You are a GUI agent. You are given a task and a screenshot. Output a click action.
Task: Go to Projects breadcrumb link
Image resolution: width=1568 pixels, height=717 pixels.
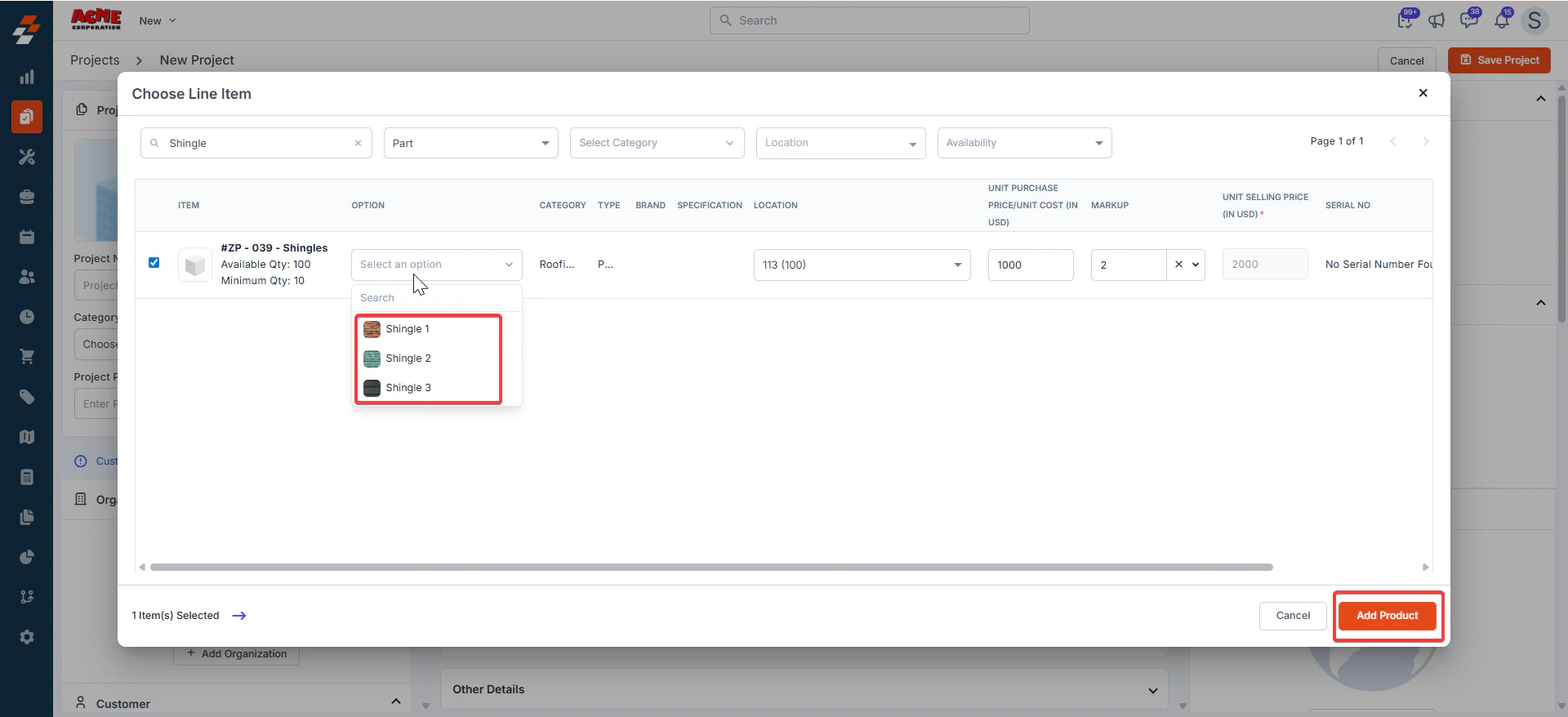(95, 60)
